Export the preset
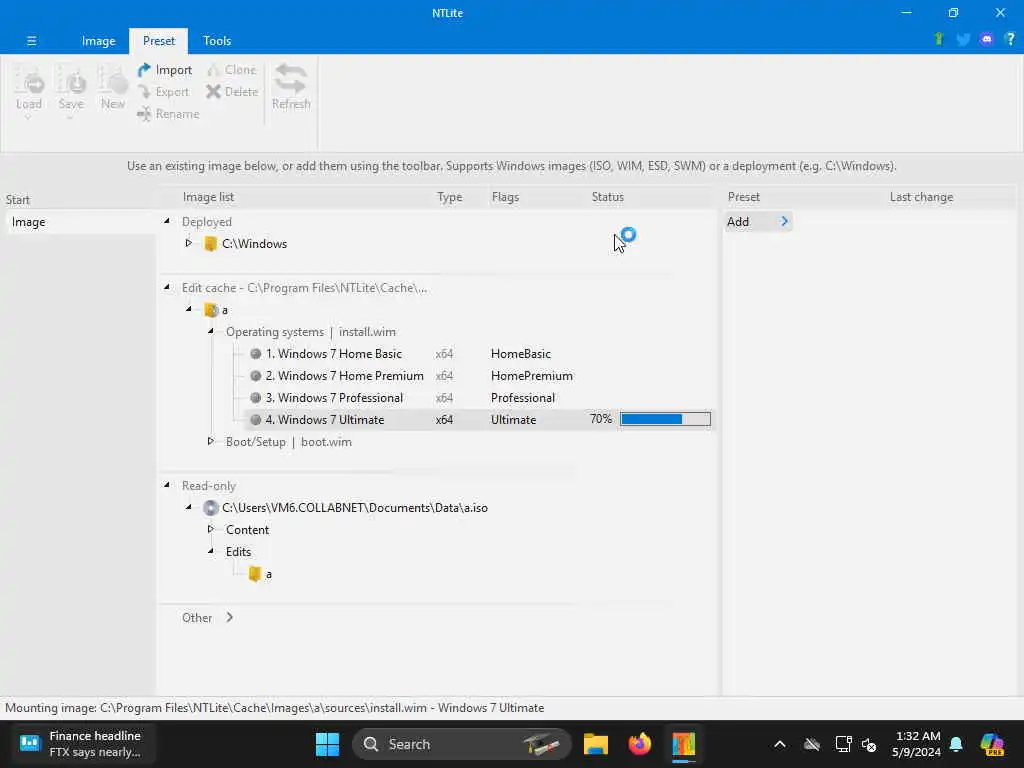This screenshot has height=768, width=1024. tap(163, 92)
